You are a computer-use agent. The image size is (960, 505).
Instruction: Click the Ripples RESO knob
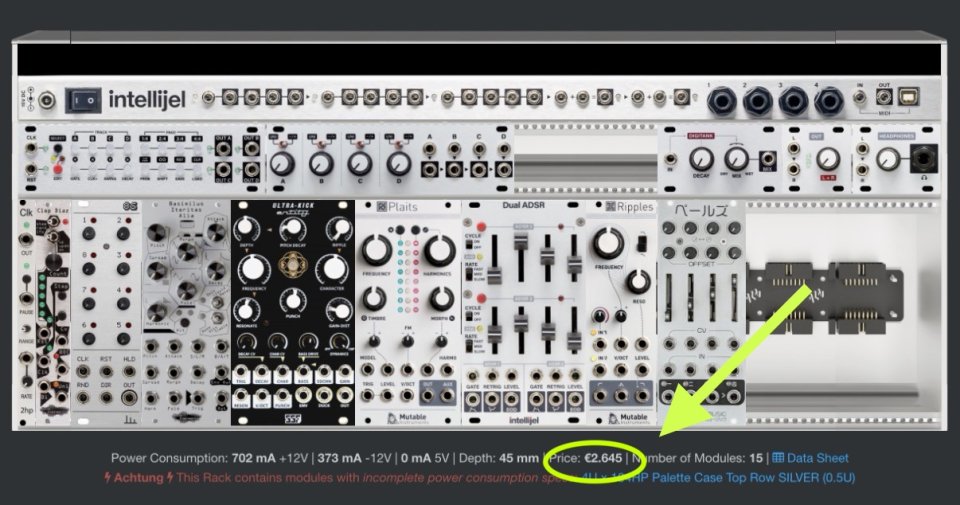(x=639, y=282)
